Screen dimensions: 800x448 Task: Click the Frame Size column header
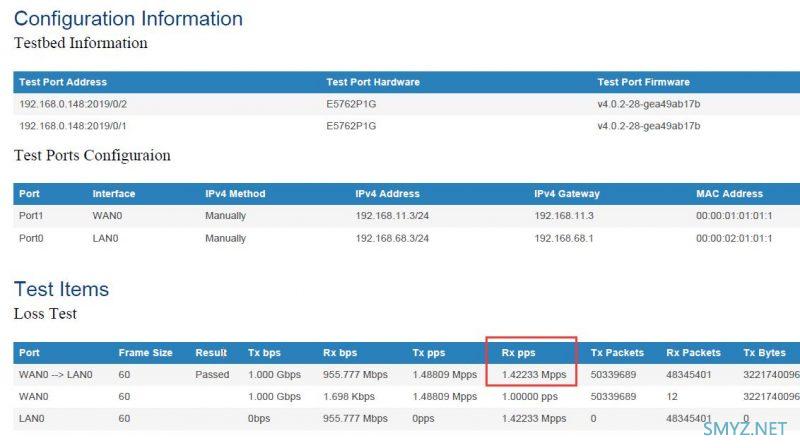145,353
